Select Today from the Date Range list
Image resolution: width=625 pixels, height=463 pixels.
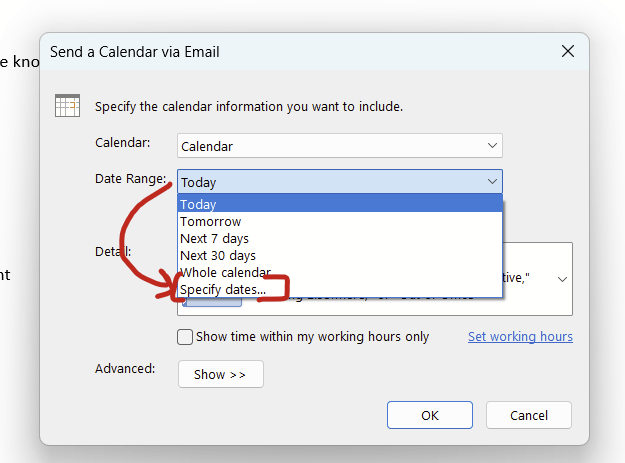[x=340, y=204]
